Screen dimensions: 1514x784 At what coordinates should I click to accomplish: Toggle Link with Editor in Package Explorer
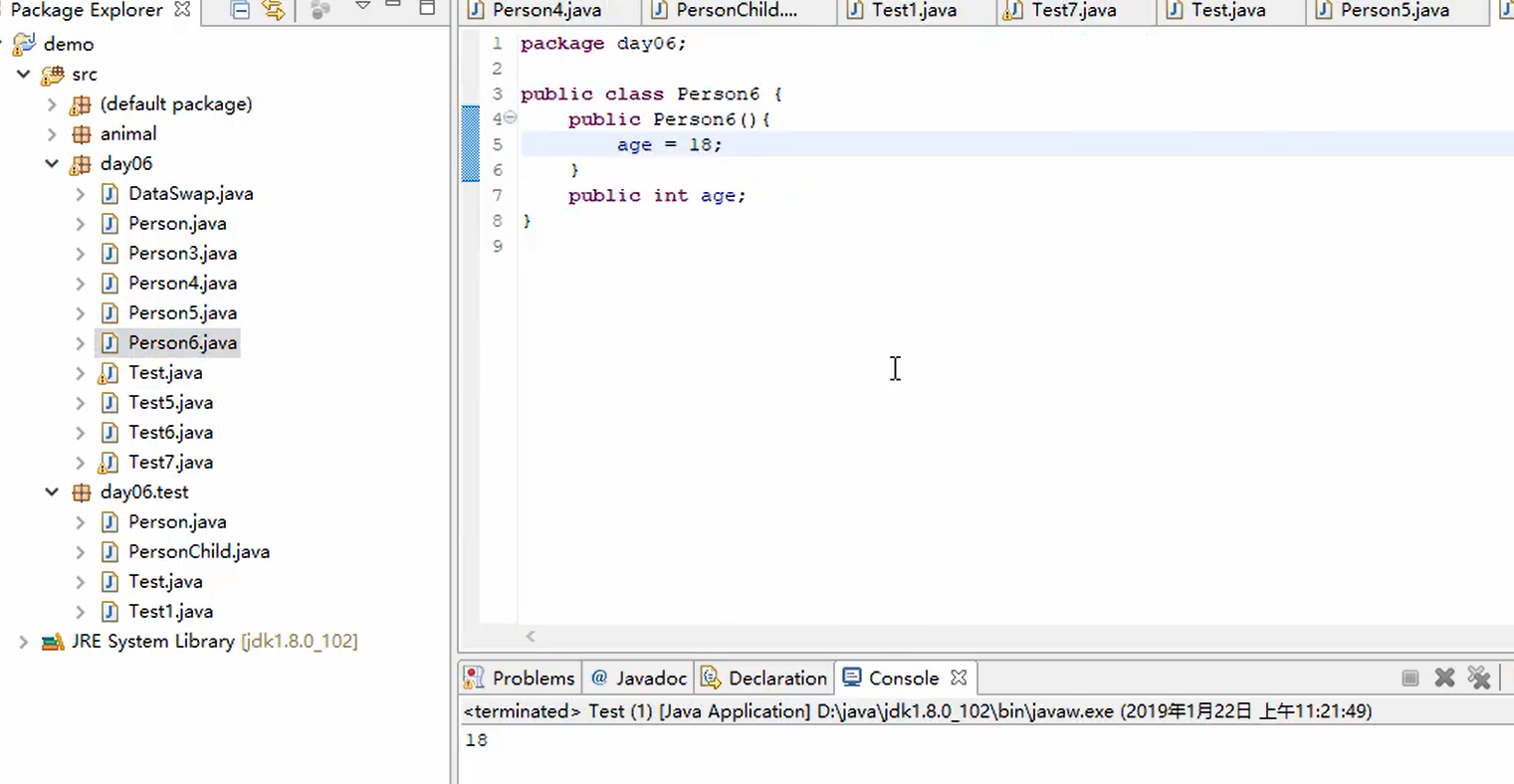[273, 10]
